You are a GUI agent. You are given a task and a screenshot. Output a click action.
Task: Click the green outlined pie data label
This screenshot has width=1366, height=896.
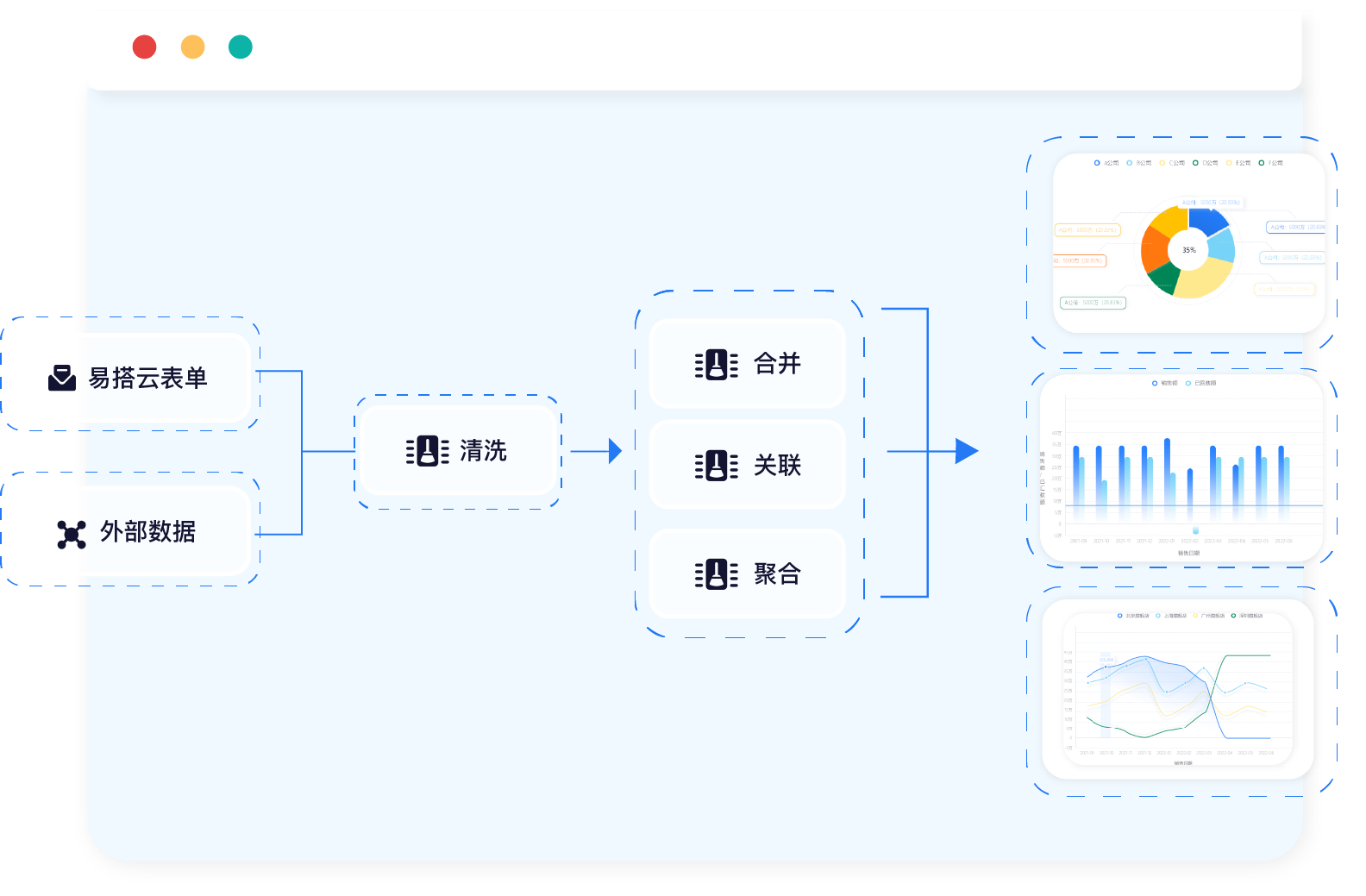click(x=1093, y=303)
